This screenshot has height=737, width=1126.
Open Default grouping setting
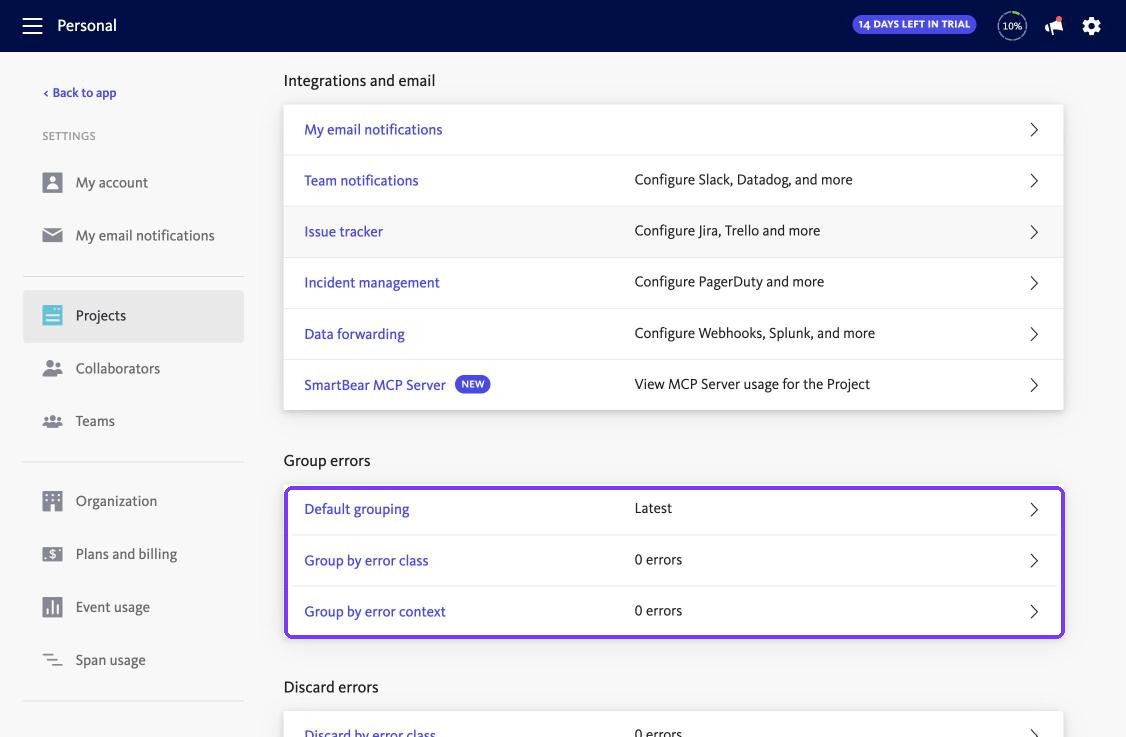coord(357,509)
